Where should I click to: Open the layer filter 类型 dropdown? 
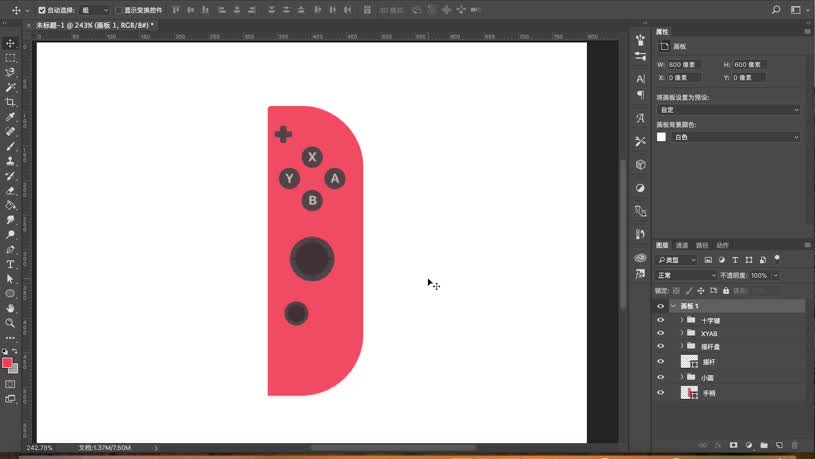(677, 260)
